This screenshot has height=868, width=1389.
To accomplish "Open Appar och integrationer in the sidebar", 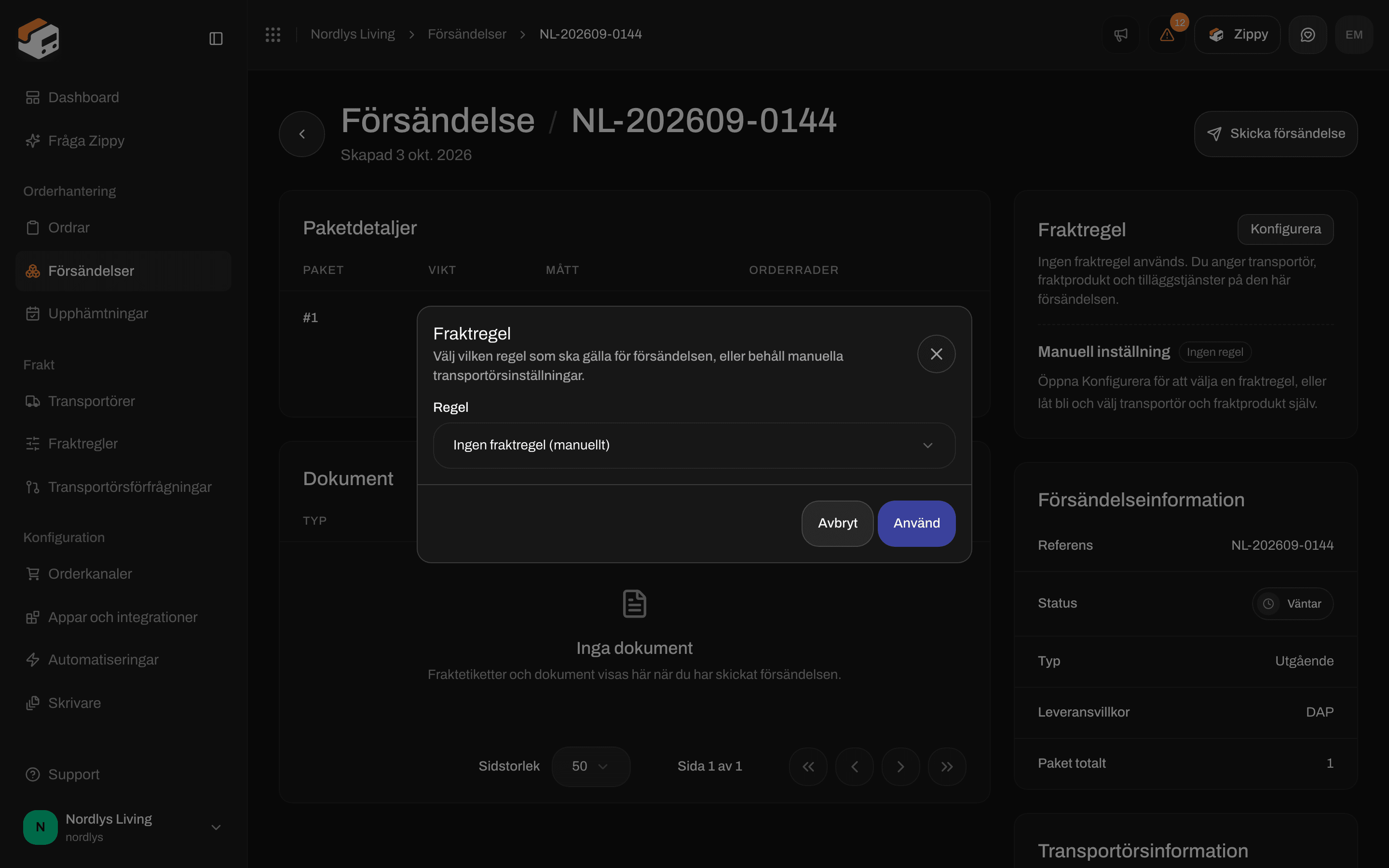I will (x=123, y=617).
